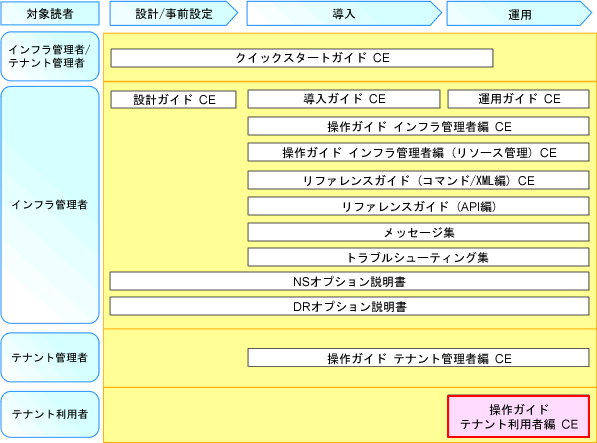Click the 設計/事前設定 phase arrow
The width and height of the screenshot is (597, 443).
[x=174, y=14]
